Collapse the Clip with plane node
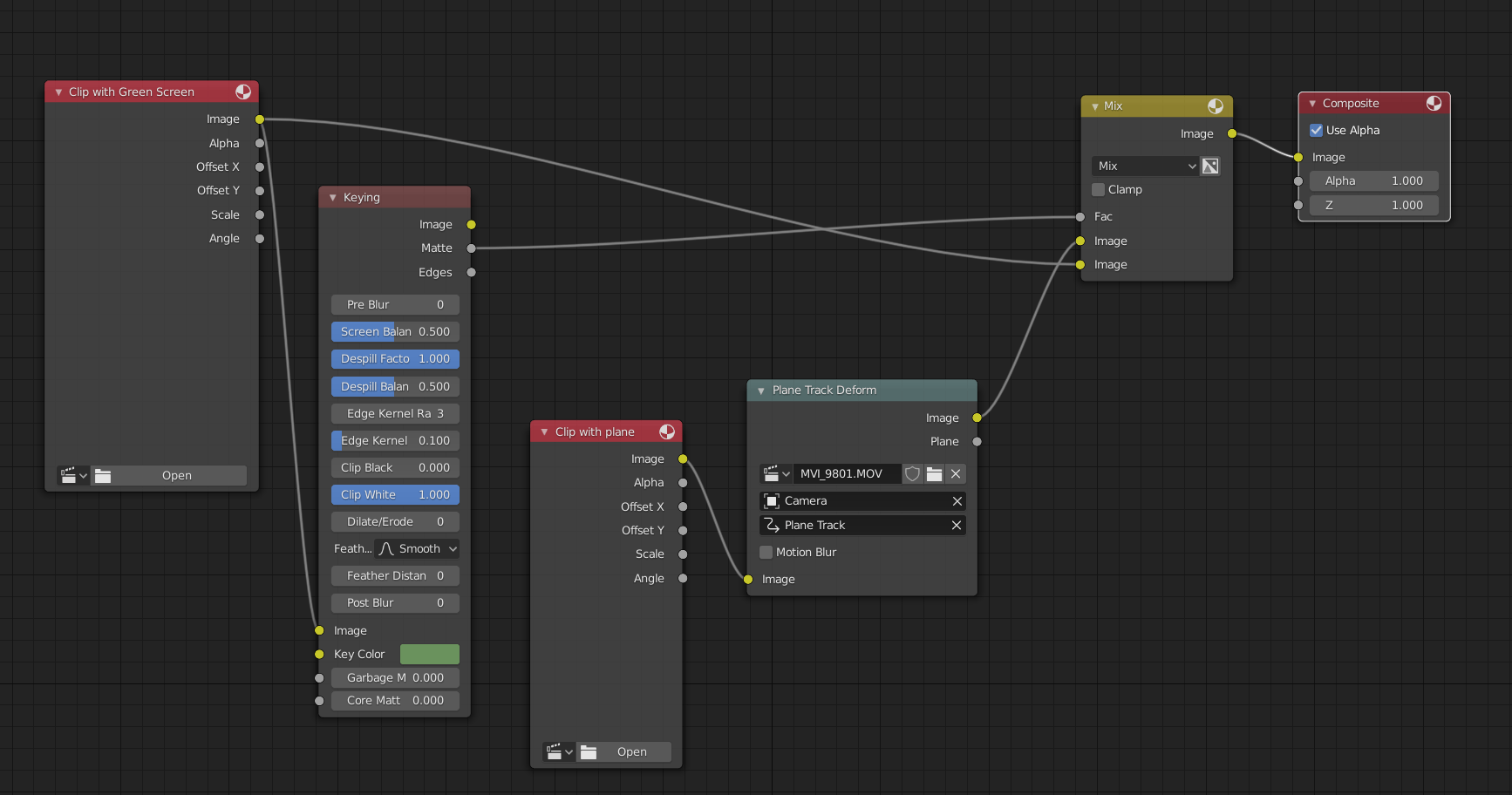This screenshot has width=1512, height=795. (544, 432)
